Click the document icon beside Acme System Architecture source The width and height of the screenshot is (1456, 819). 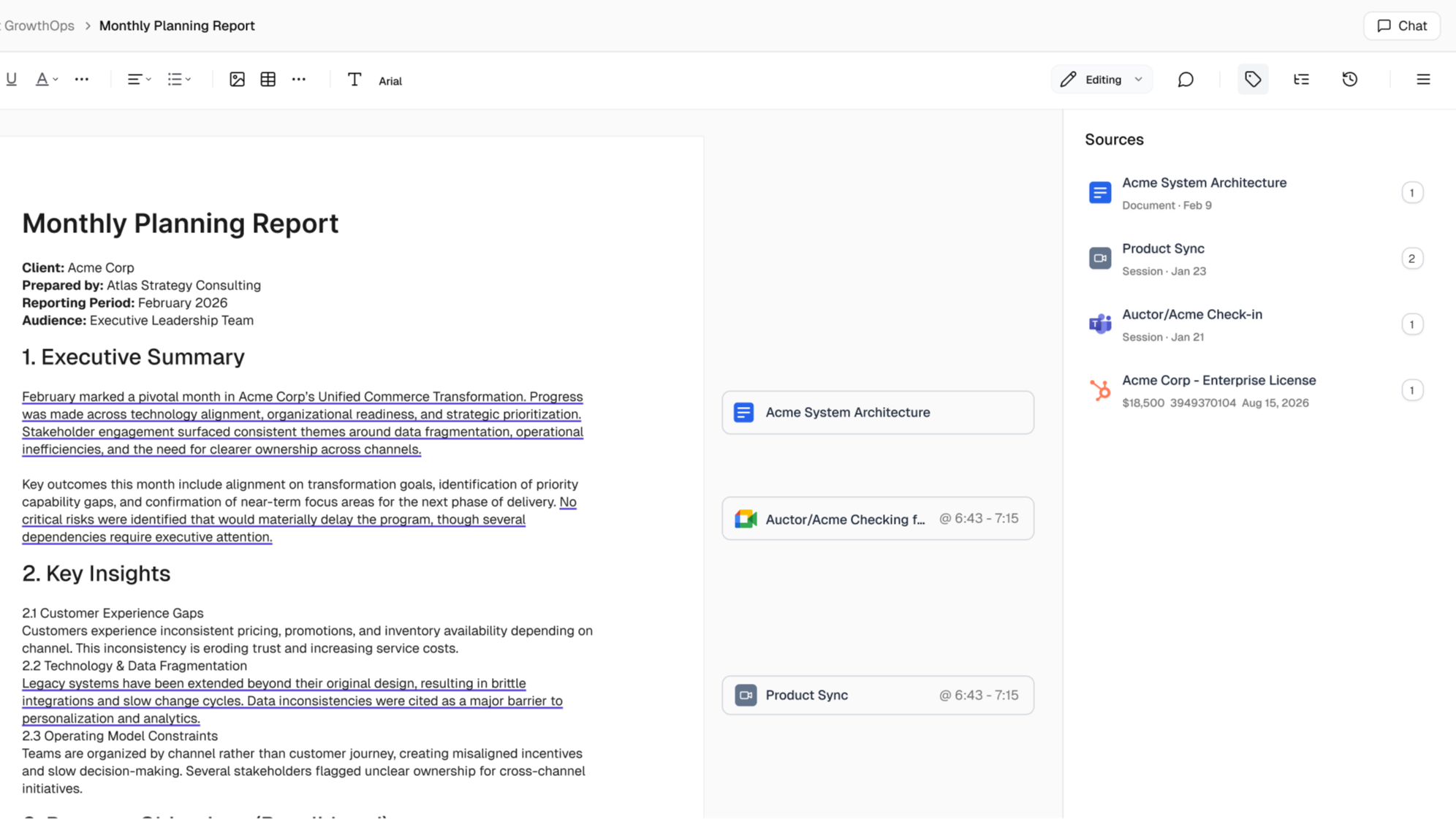click(x=1100, y=193)
